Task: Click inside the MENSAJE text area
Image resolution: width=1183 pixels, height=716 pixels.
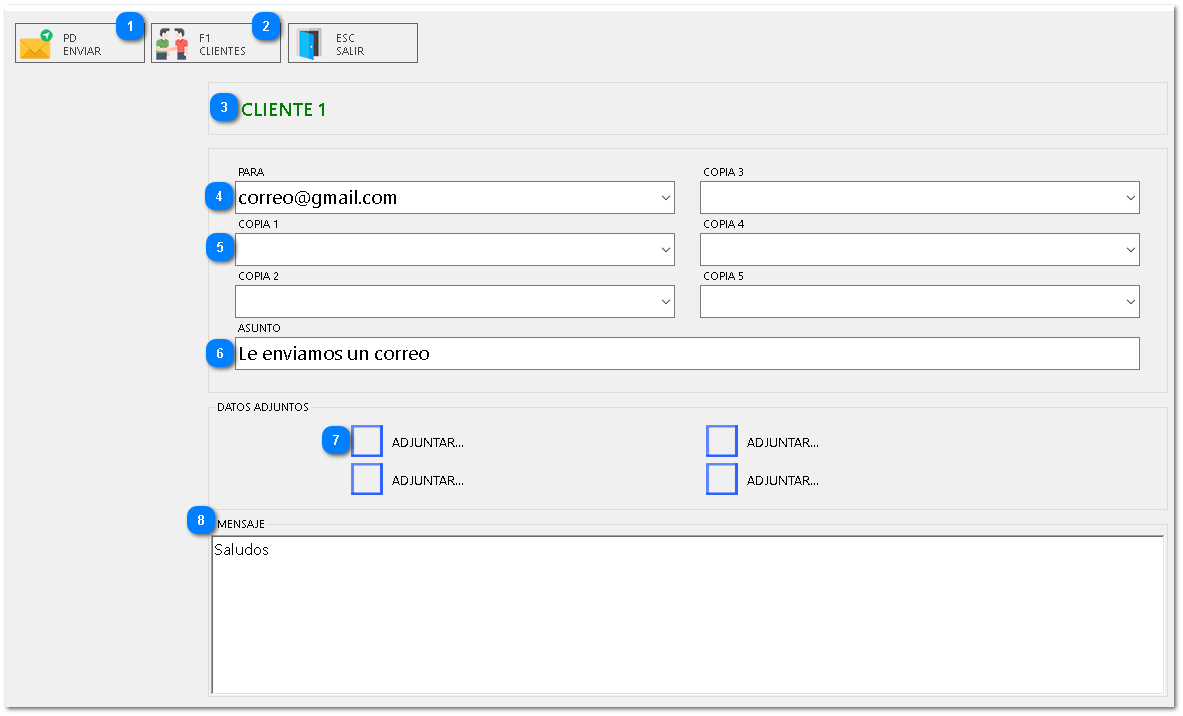Action: [x=686, y=615]
